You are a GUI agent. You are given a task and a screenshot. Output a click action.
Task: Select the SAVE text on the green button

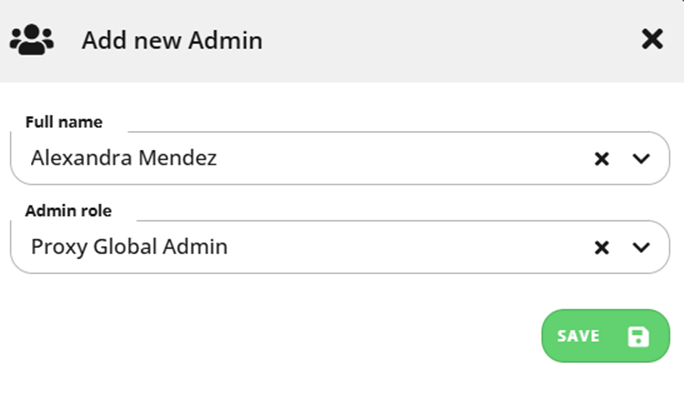(x=578, y=336)
